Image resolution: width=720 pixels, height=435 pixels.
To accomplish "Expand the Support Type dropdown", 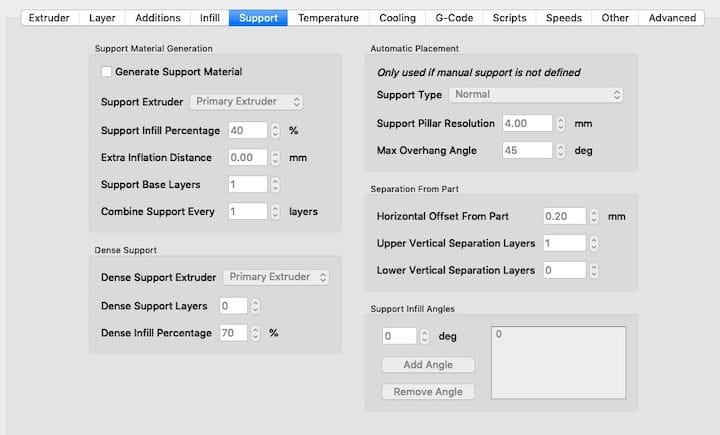I will tap(535, 95).
